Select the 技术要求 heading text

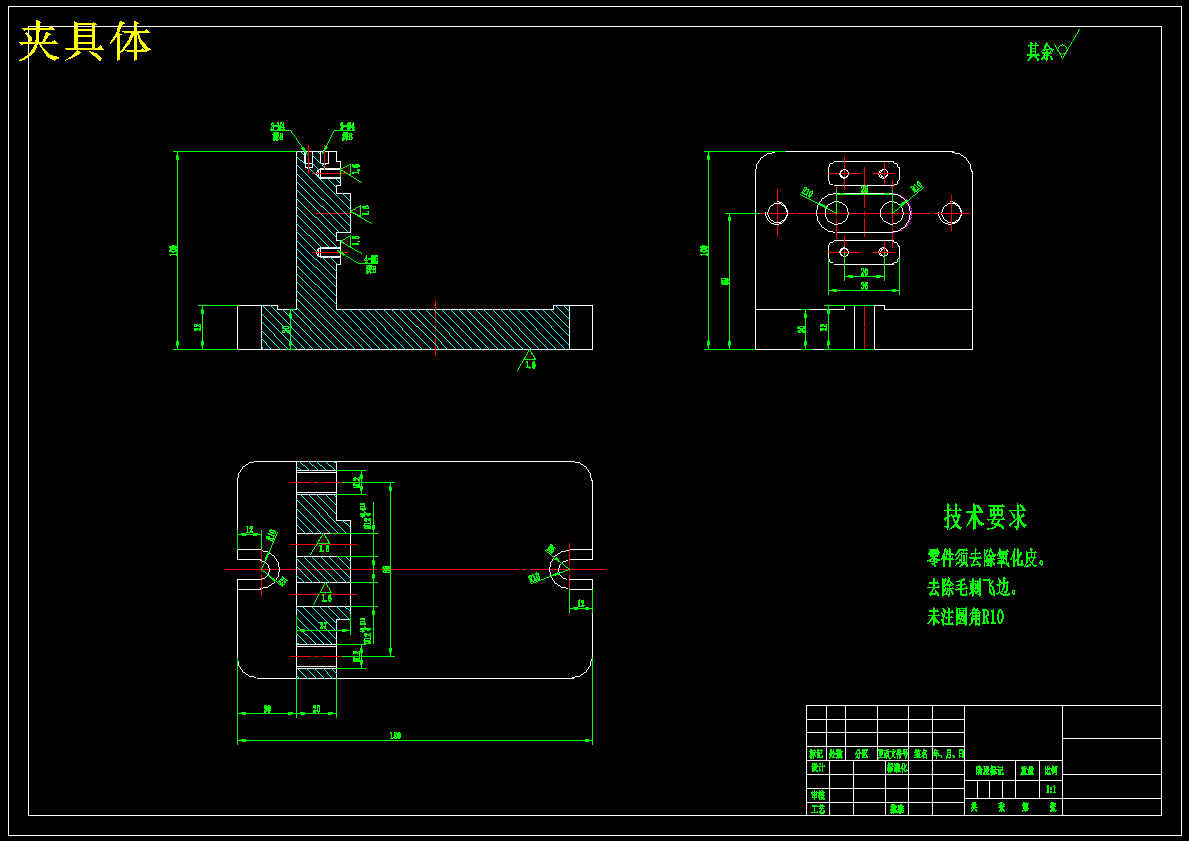coord(985,516)
